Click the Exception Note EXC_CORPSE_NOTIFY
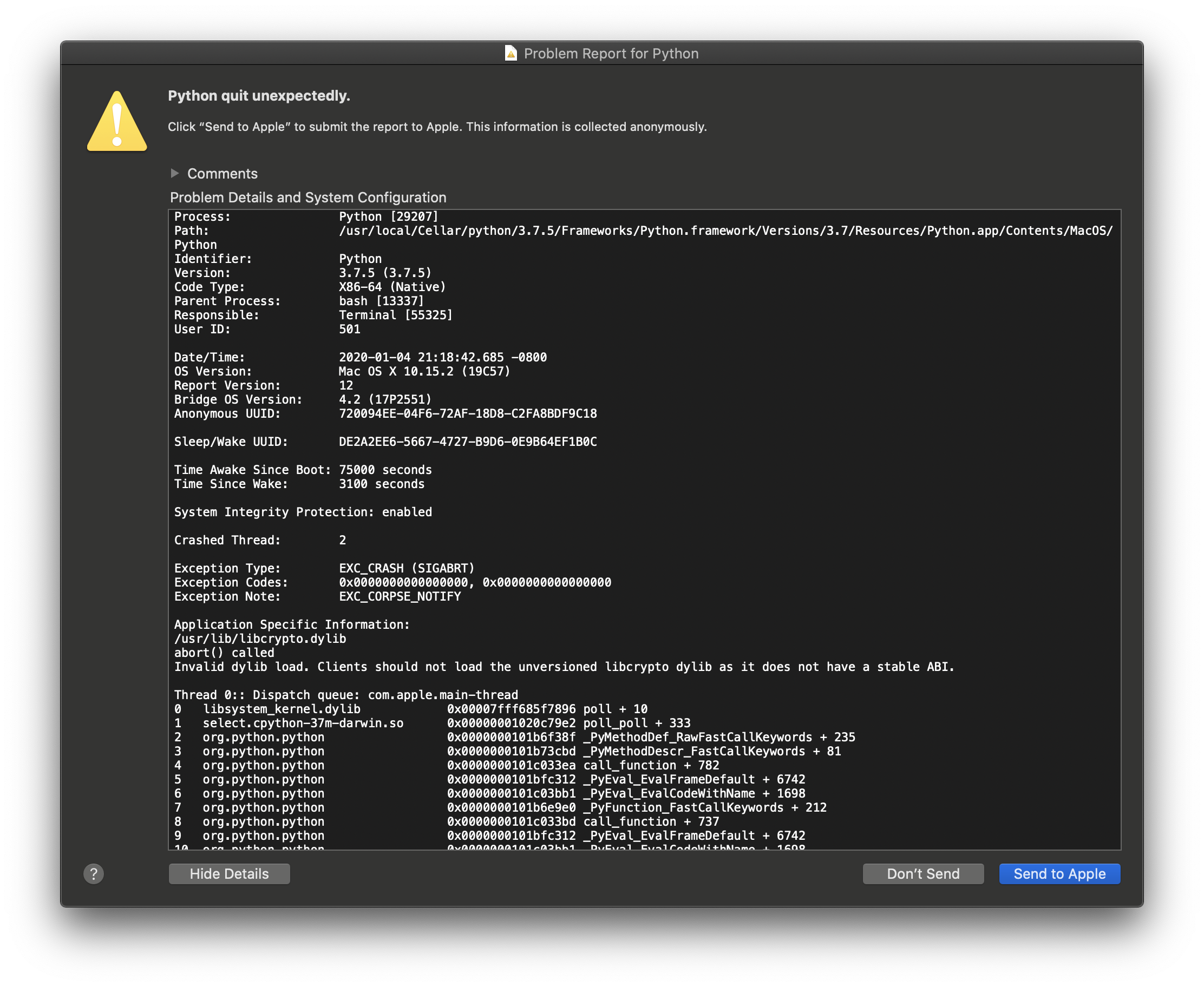Viewport: 1204px width, 987px height. [400, 596]
